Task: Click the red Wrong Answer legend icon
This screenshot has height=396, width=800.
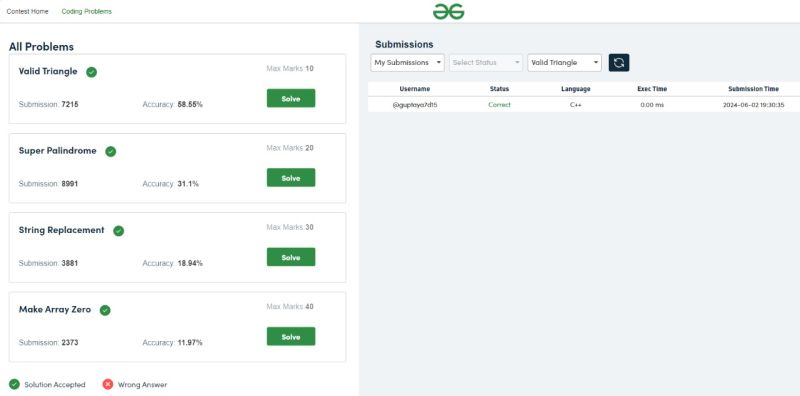Action: click(108, 384)
